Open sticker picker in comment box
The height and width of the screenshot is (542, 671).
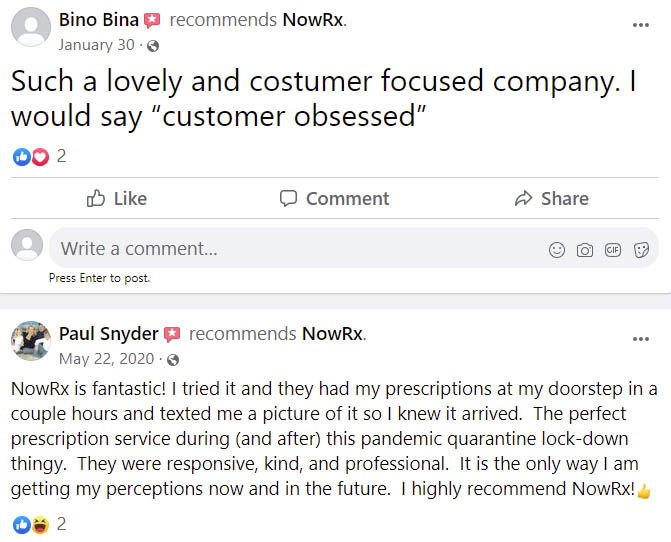pyautogui.click(x=641, y=250)
